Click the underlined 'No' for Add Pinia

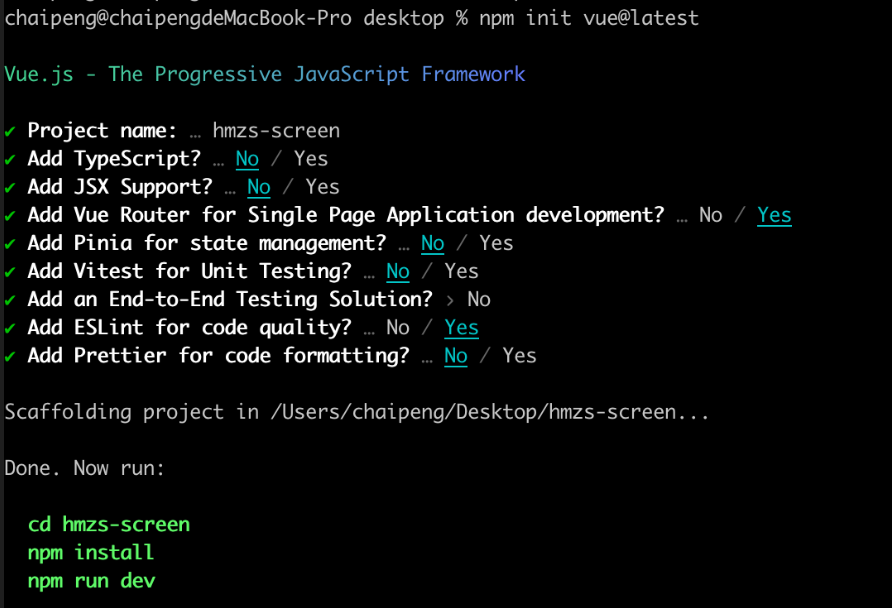[432, 243]
